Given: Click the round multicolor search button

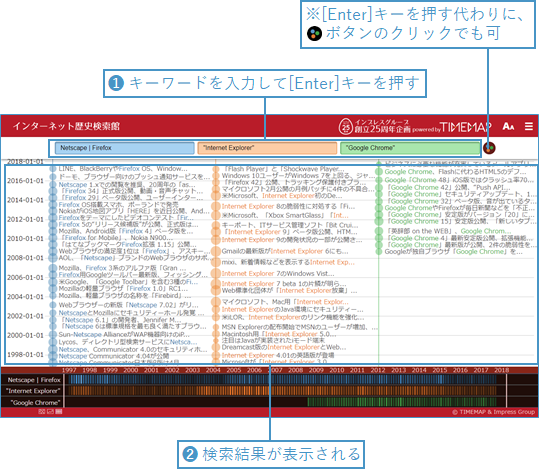Looking at the screenshot, I should (489, 148).
